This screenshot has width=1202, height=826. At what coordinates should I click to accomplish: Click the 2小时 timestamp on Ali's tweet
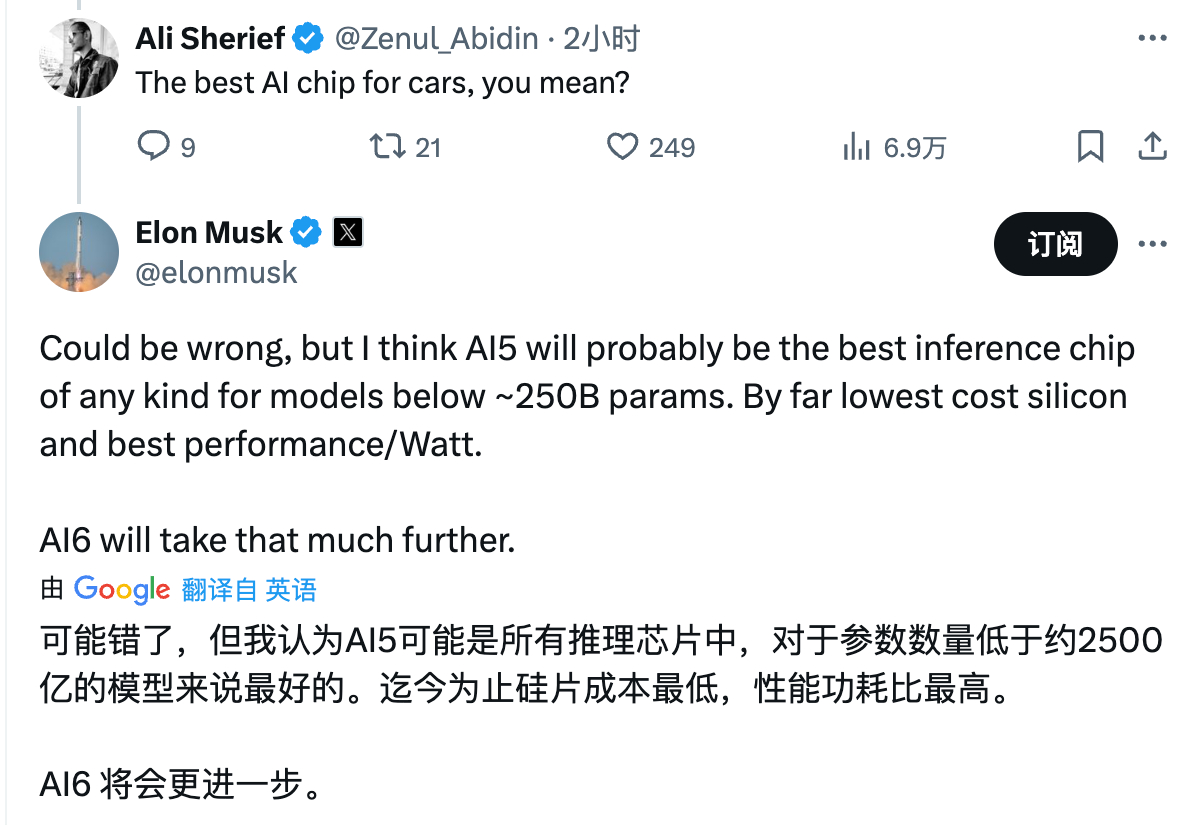tap(601, 39)
